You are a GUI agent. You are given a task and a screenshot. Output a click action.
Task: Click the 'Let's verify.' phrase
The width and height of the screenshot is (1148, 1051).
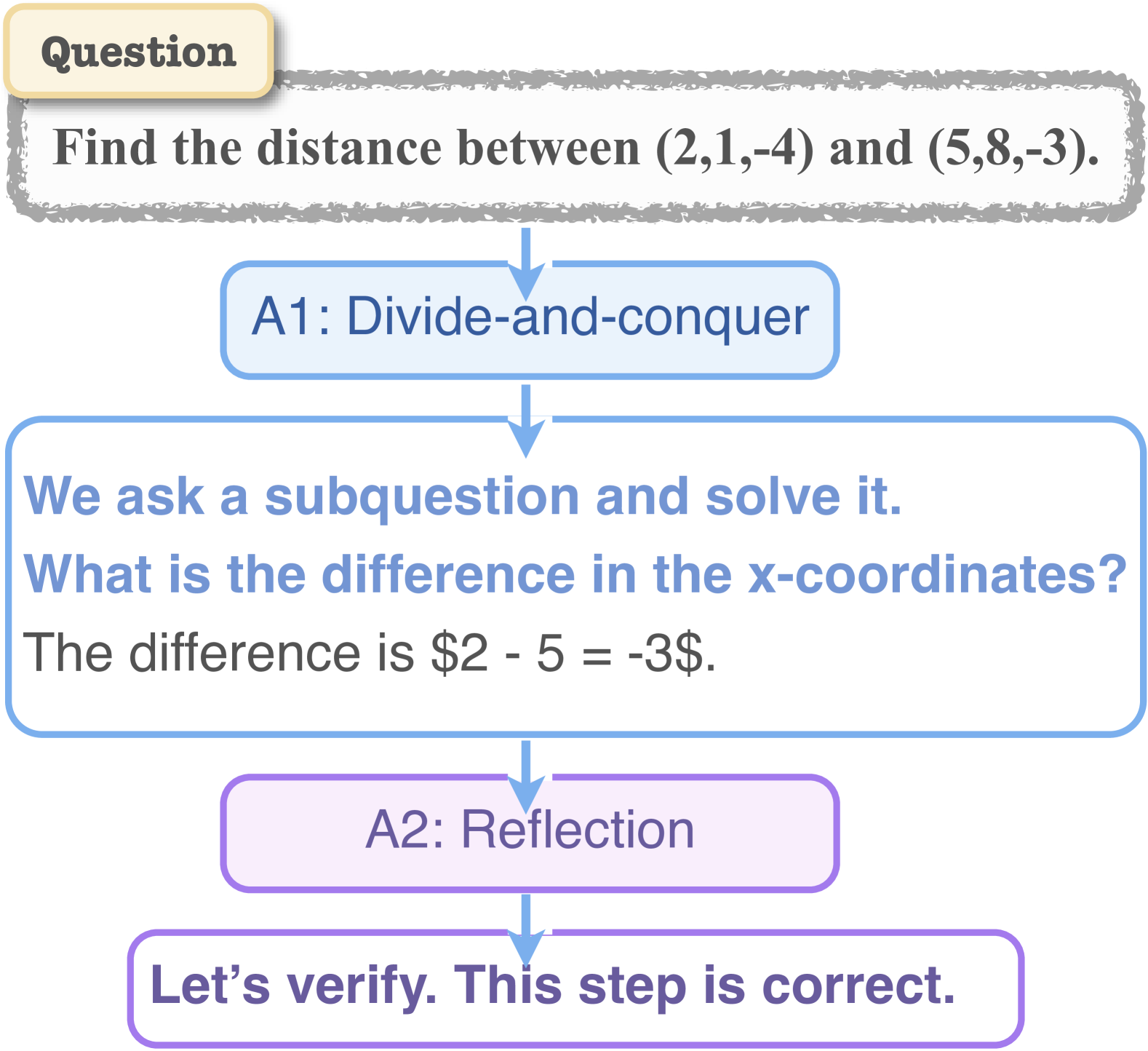pos(293,985)
